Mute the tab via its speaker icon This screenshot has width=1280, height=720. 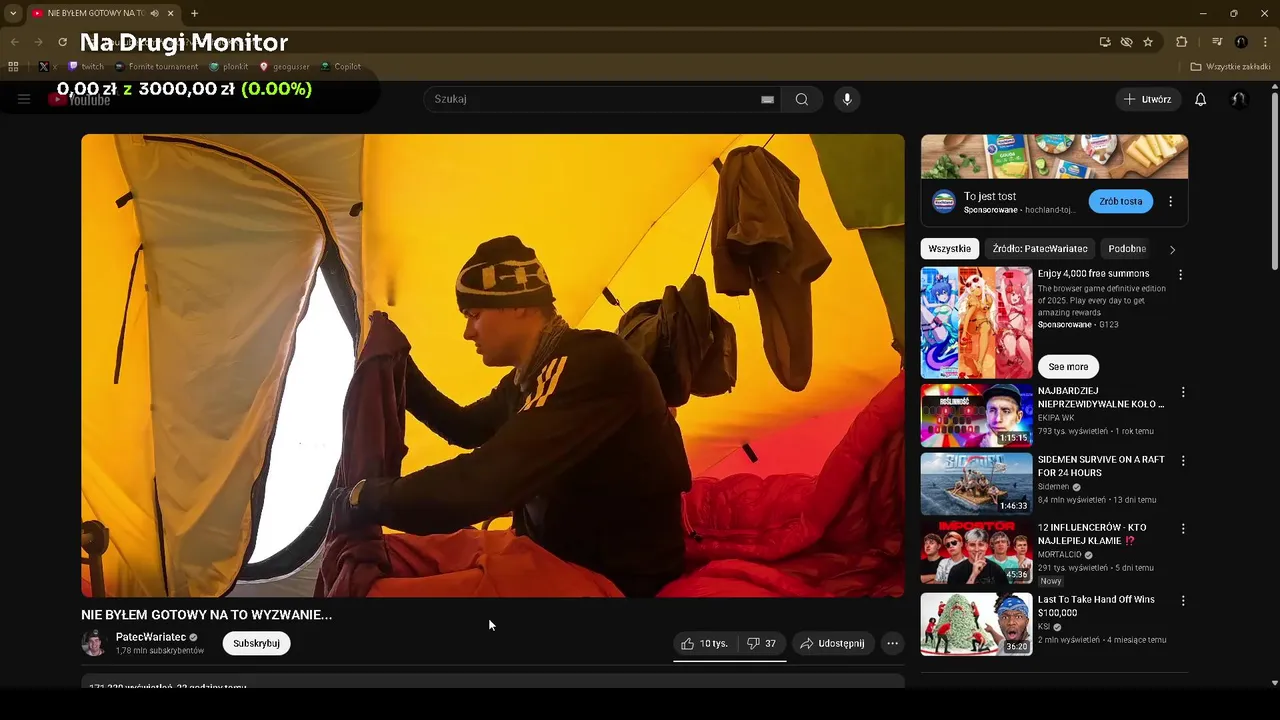pyautogui.click(x=155, y=13)
